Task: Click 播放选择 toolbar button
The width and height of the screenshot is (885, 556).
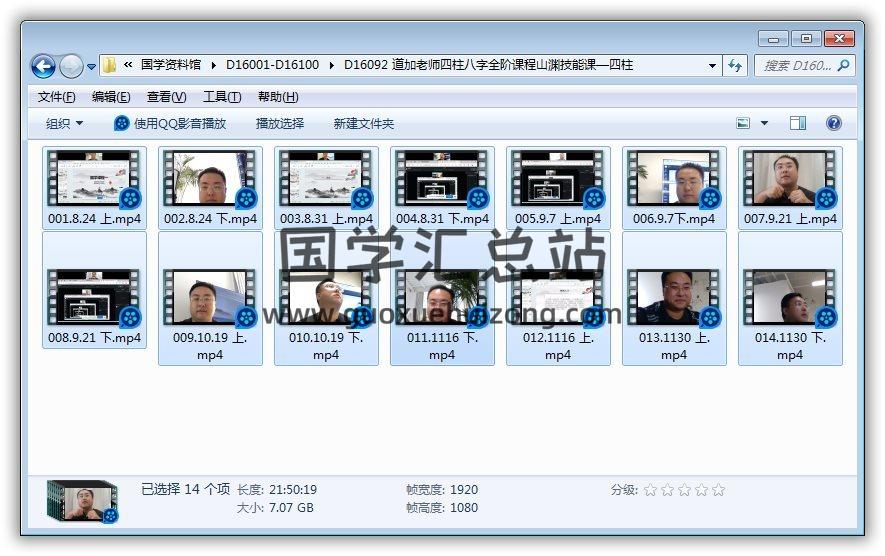Action: 279,124
